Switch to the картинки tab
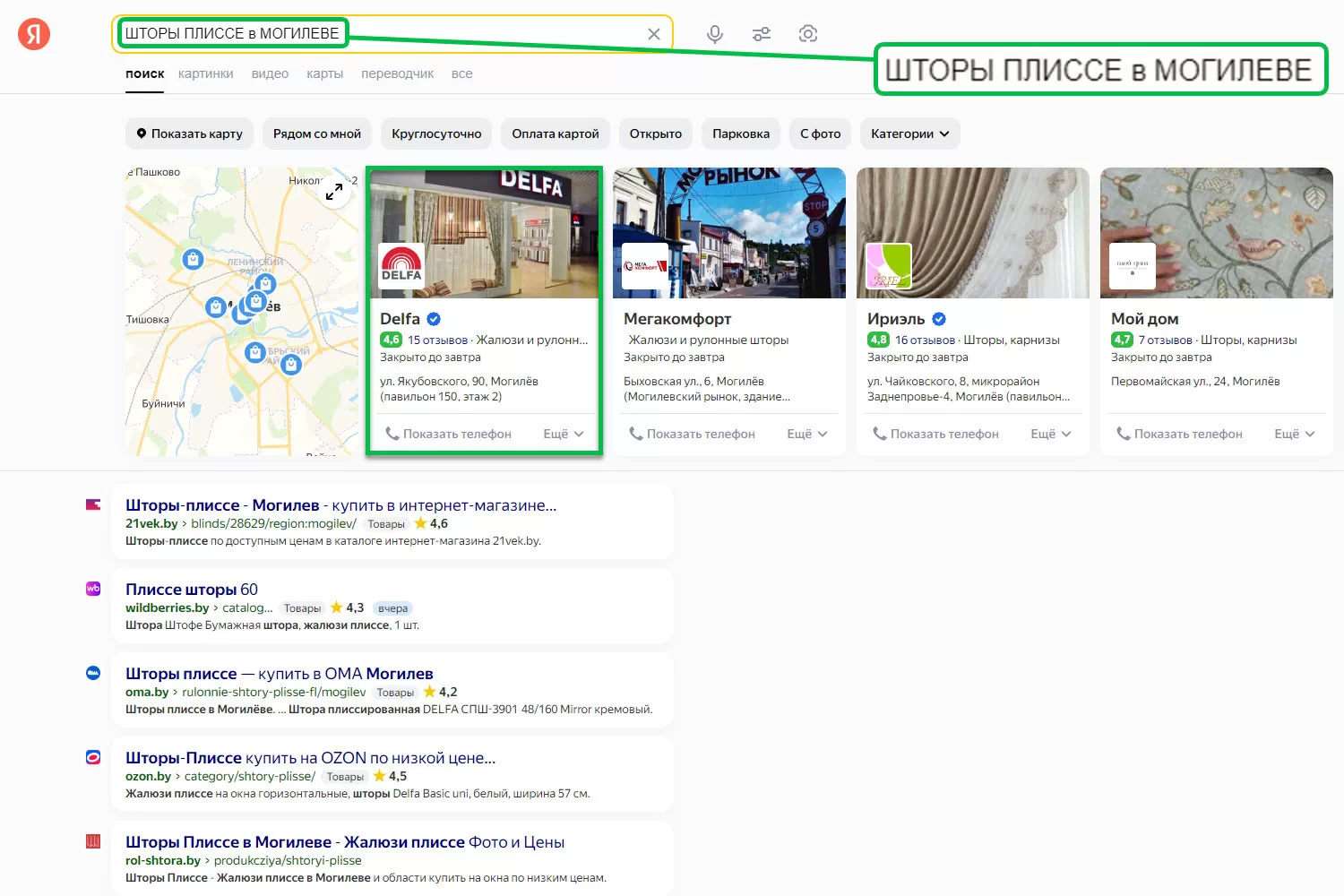Screen dimensions: 1344x896 click(x=205, y=73)
